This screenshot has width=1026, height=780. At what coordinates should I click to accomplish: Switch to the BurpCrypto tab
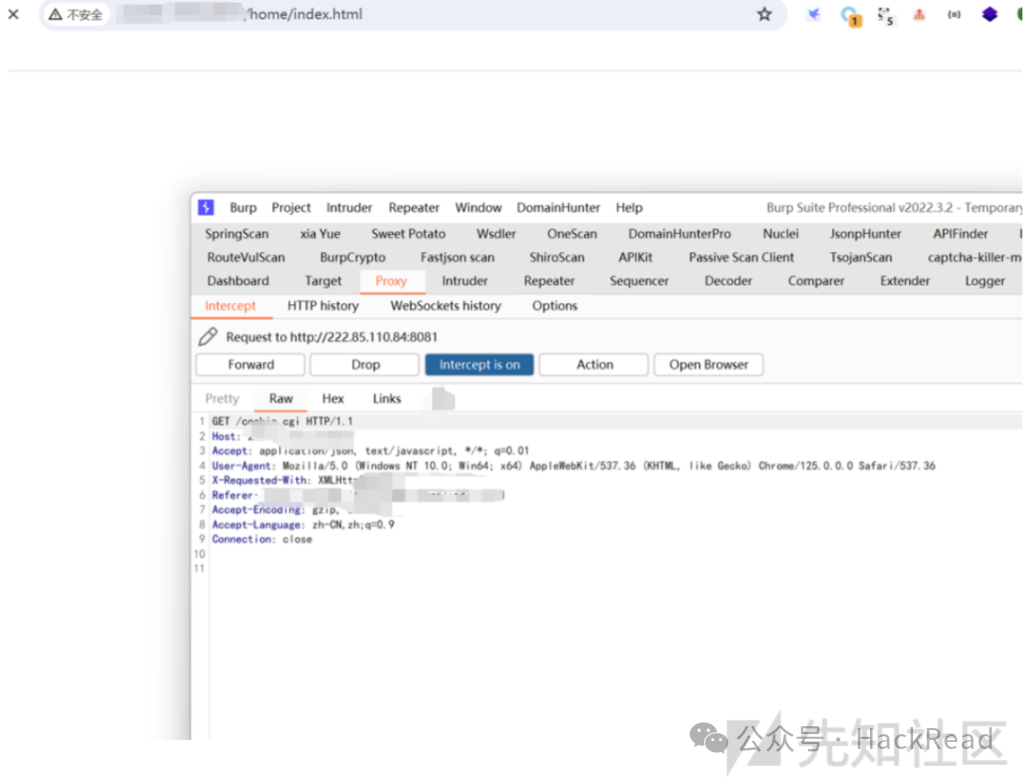click(352, 257)
